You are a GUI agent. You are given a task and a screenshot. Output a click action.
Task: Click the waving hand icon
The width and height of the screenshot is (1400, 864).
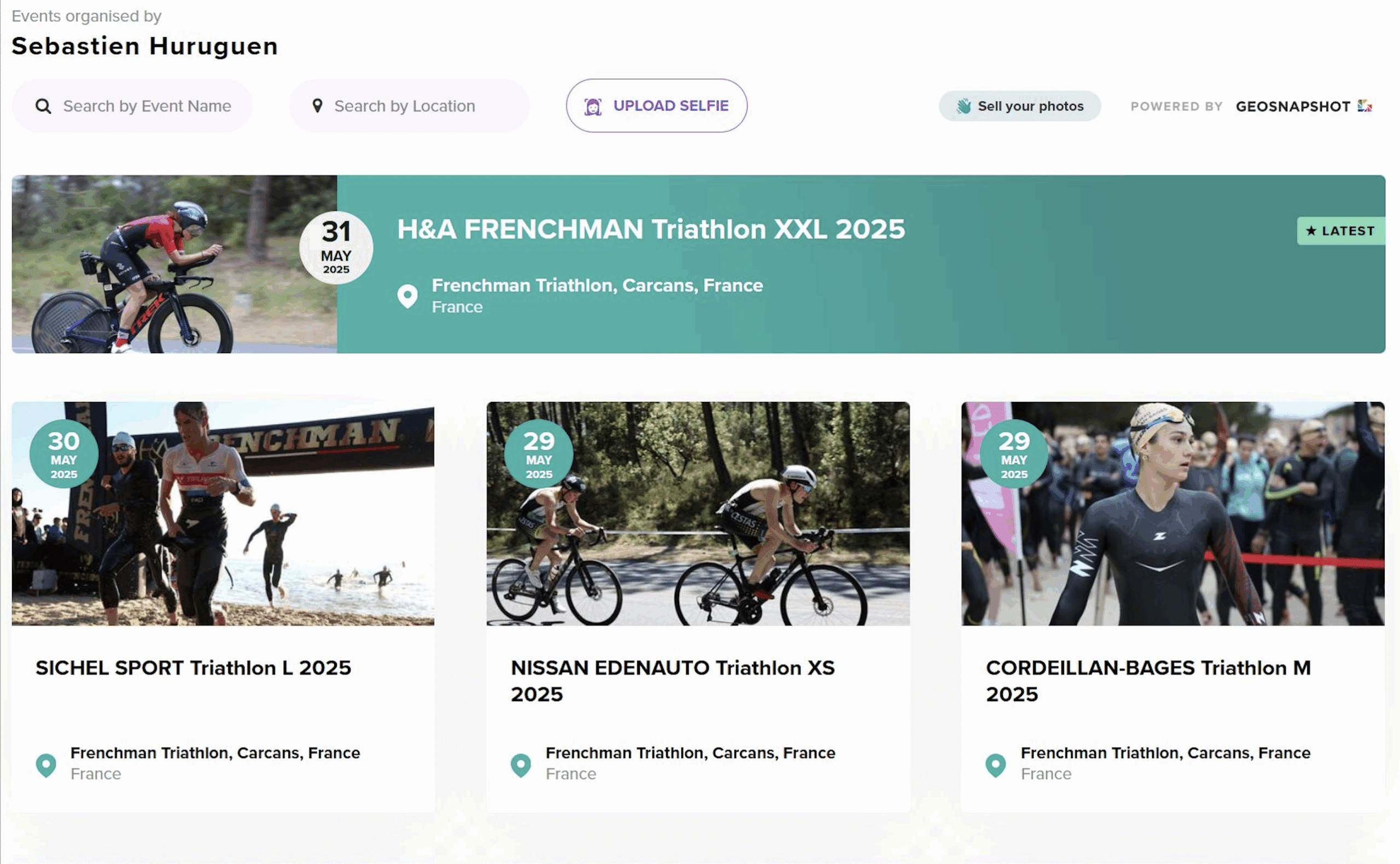964,106
